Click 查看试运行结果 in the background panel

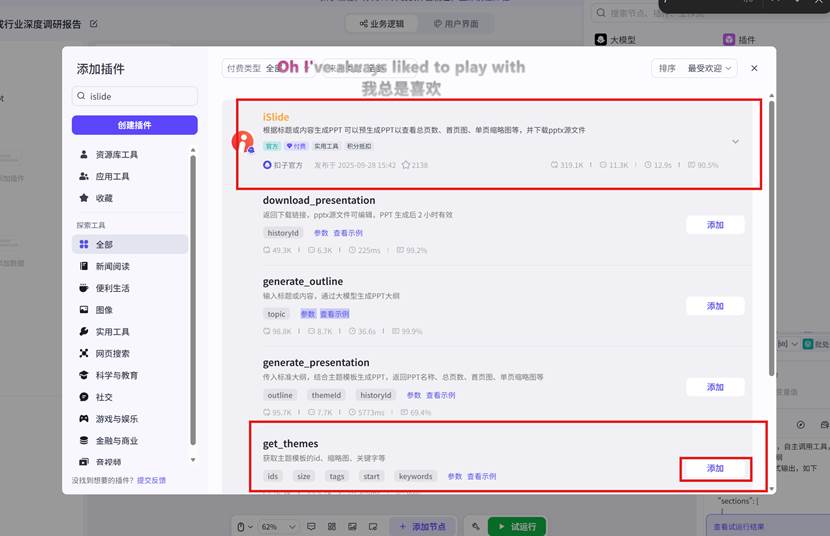click(738, 527)
